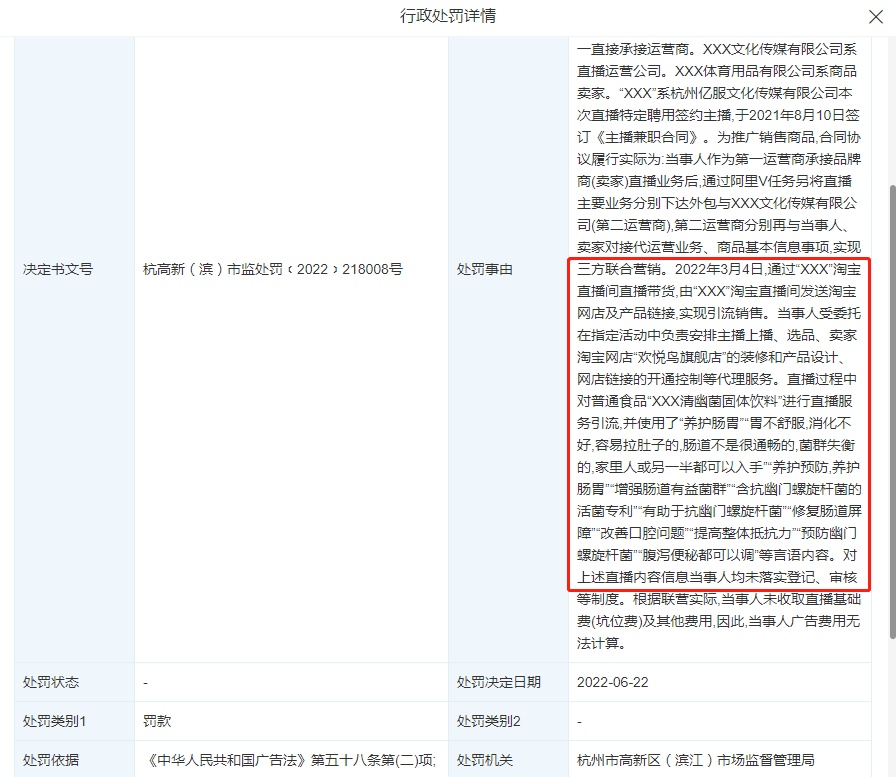Close the 行政处罚详情 dialog

pos(873,16)
